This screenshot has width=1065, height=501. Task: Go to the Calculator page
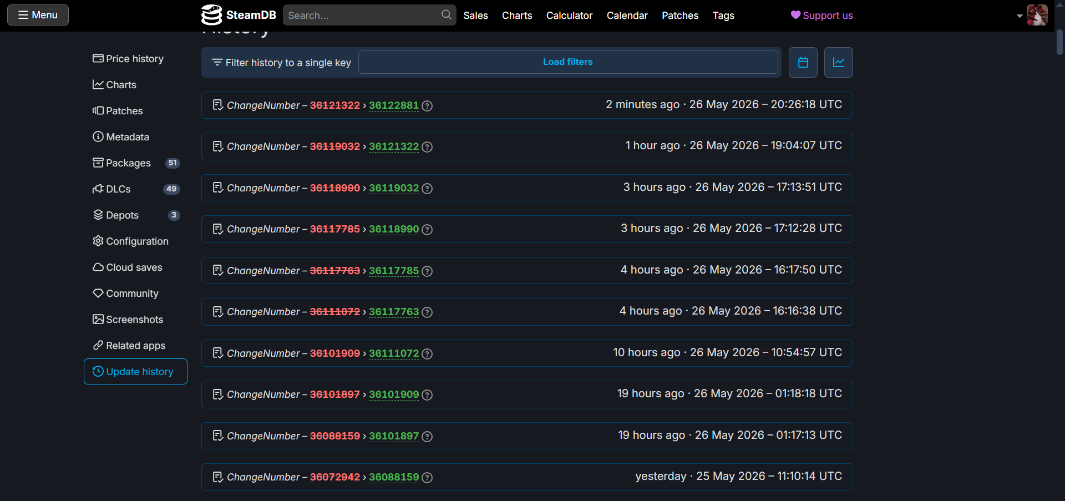point(569,15)
